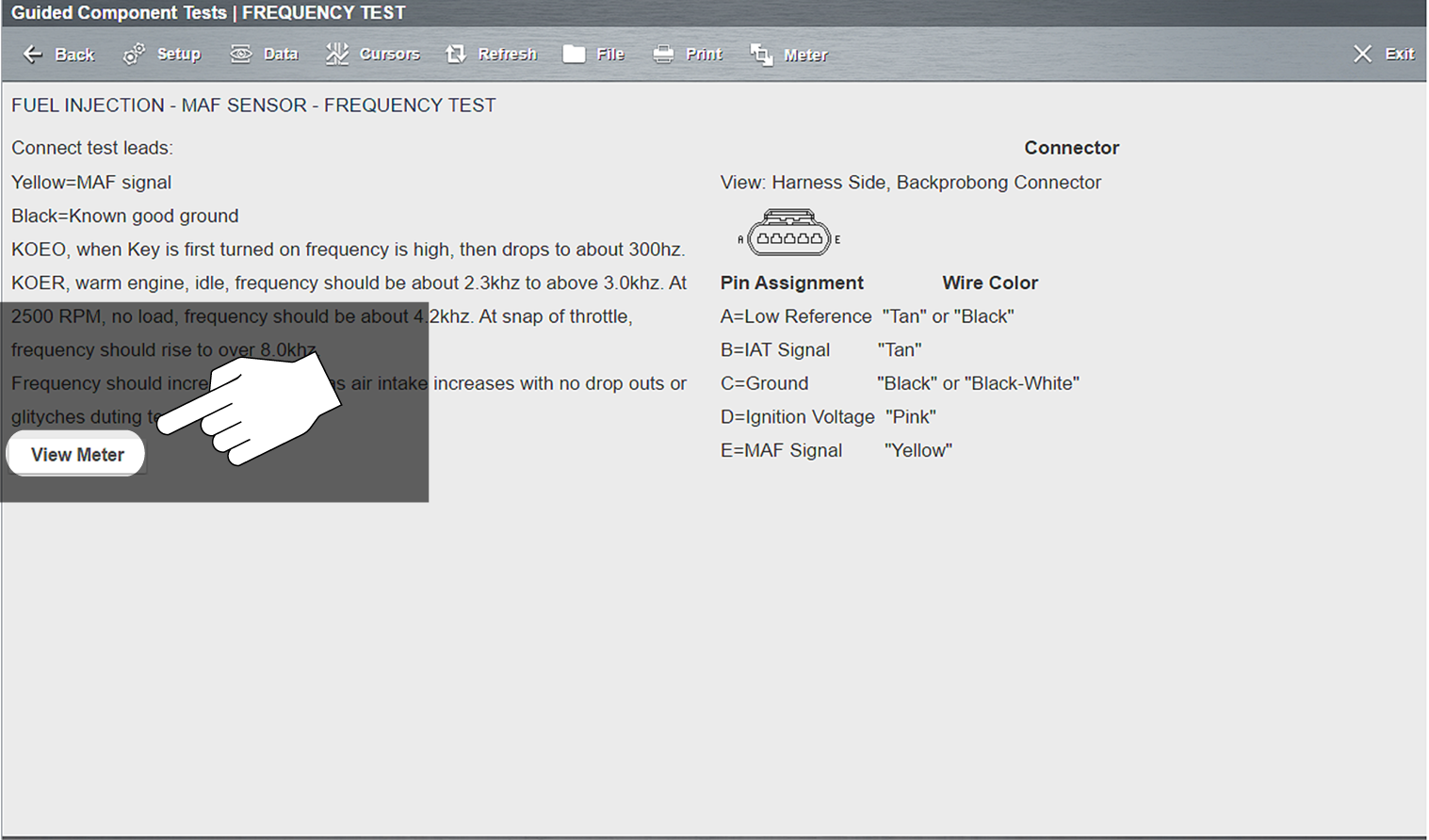
Task: Click the "Pin Assignment" heading
Action: (x=791, y=283)
